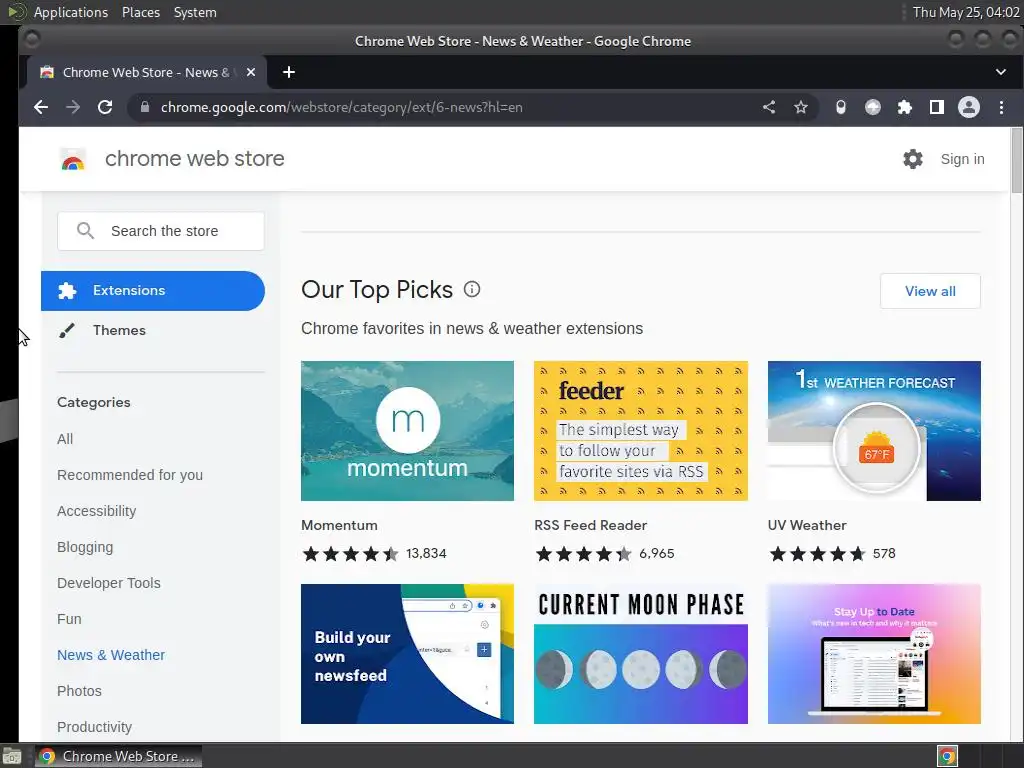Click the Search the store field

pos(161,231)
